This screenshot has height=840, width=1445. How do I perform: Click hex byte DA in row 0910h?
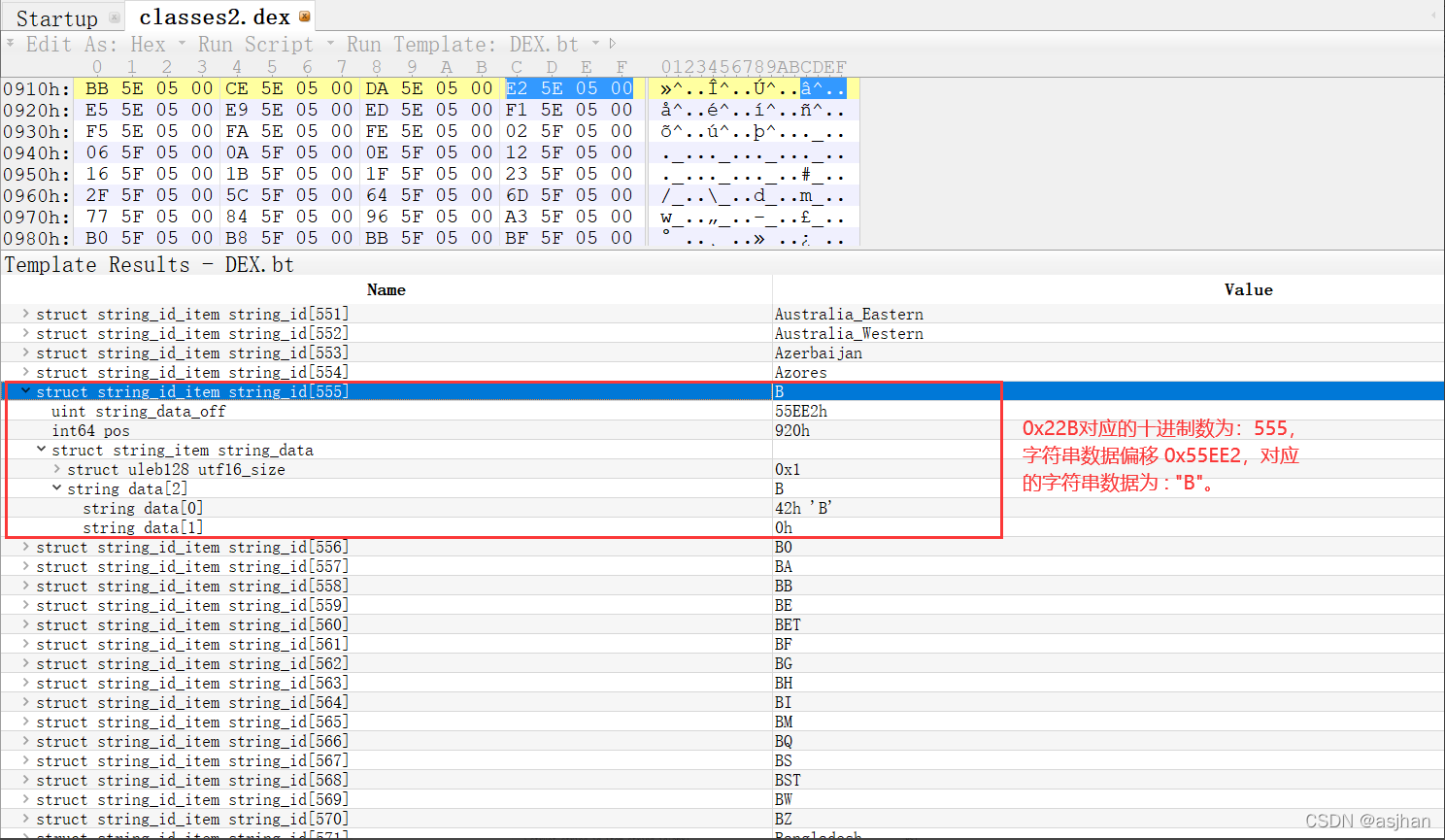point(377,88)
